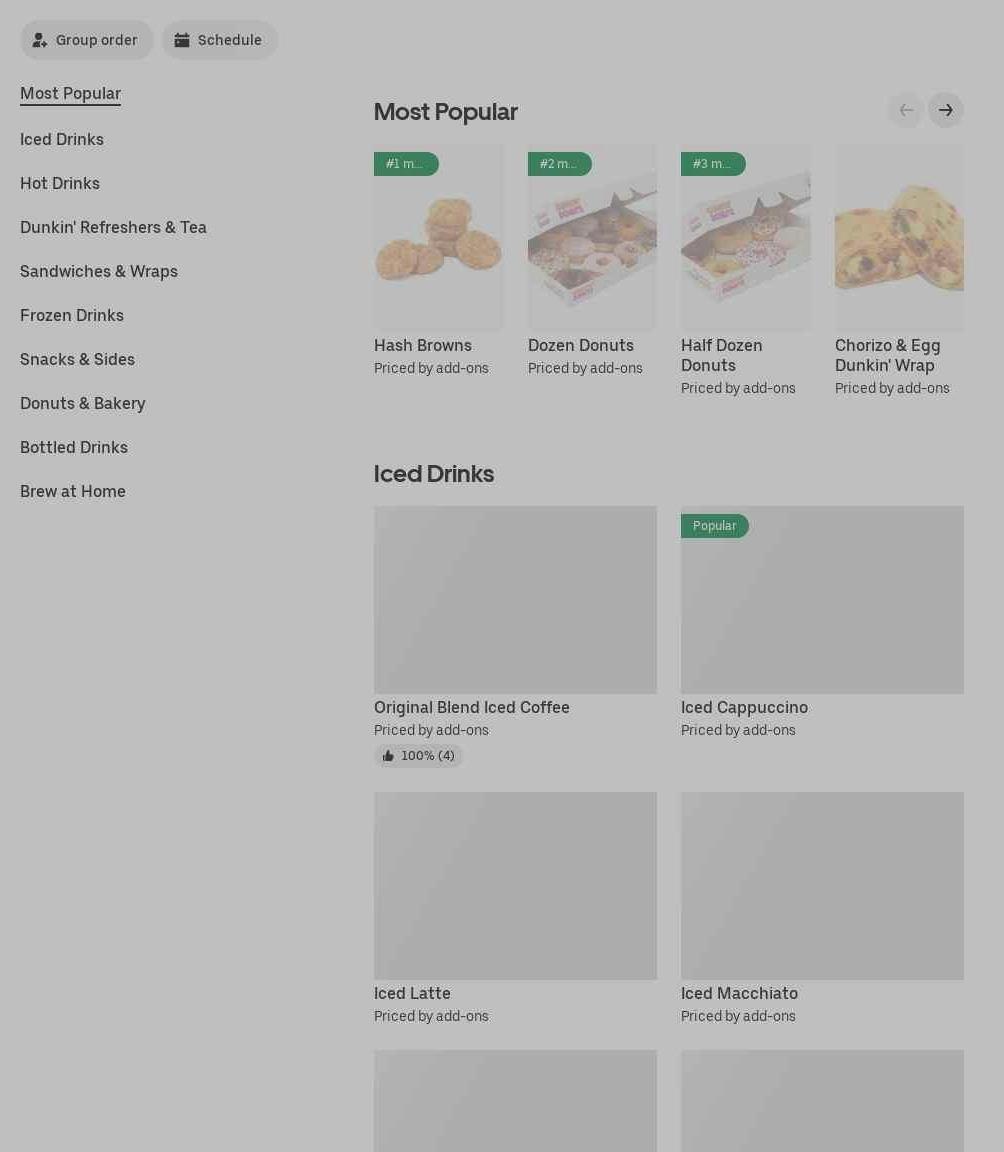This screenshot has height=1152, width=1004.
Task: Open the Schedule option
Action: (x=219, y=40)
